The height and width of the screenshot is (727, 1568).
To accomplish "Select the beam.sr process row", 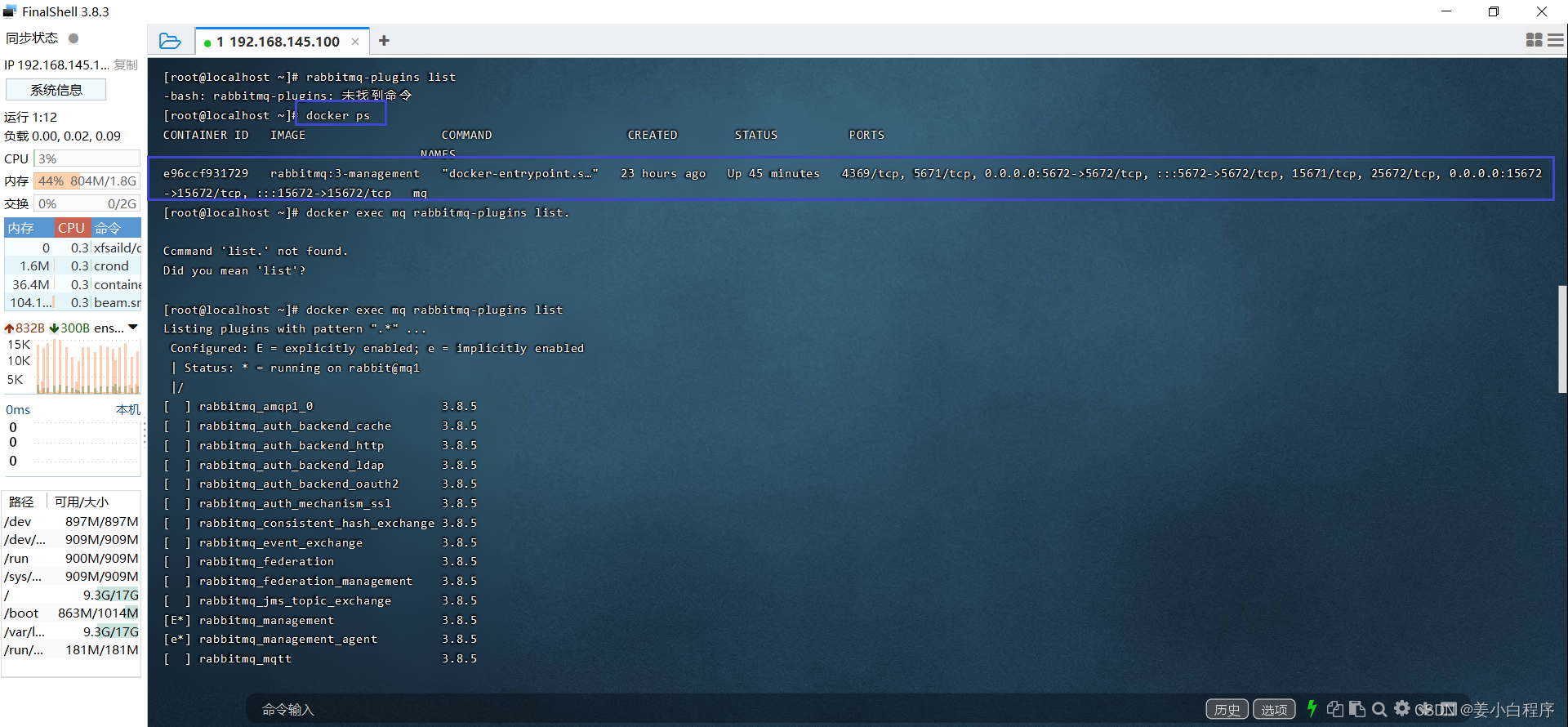I will [73, 302].
